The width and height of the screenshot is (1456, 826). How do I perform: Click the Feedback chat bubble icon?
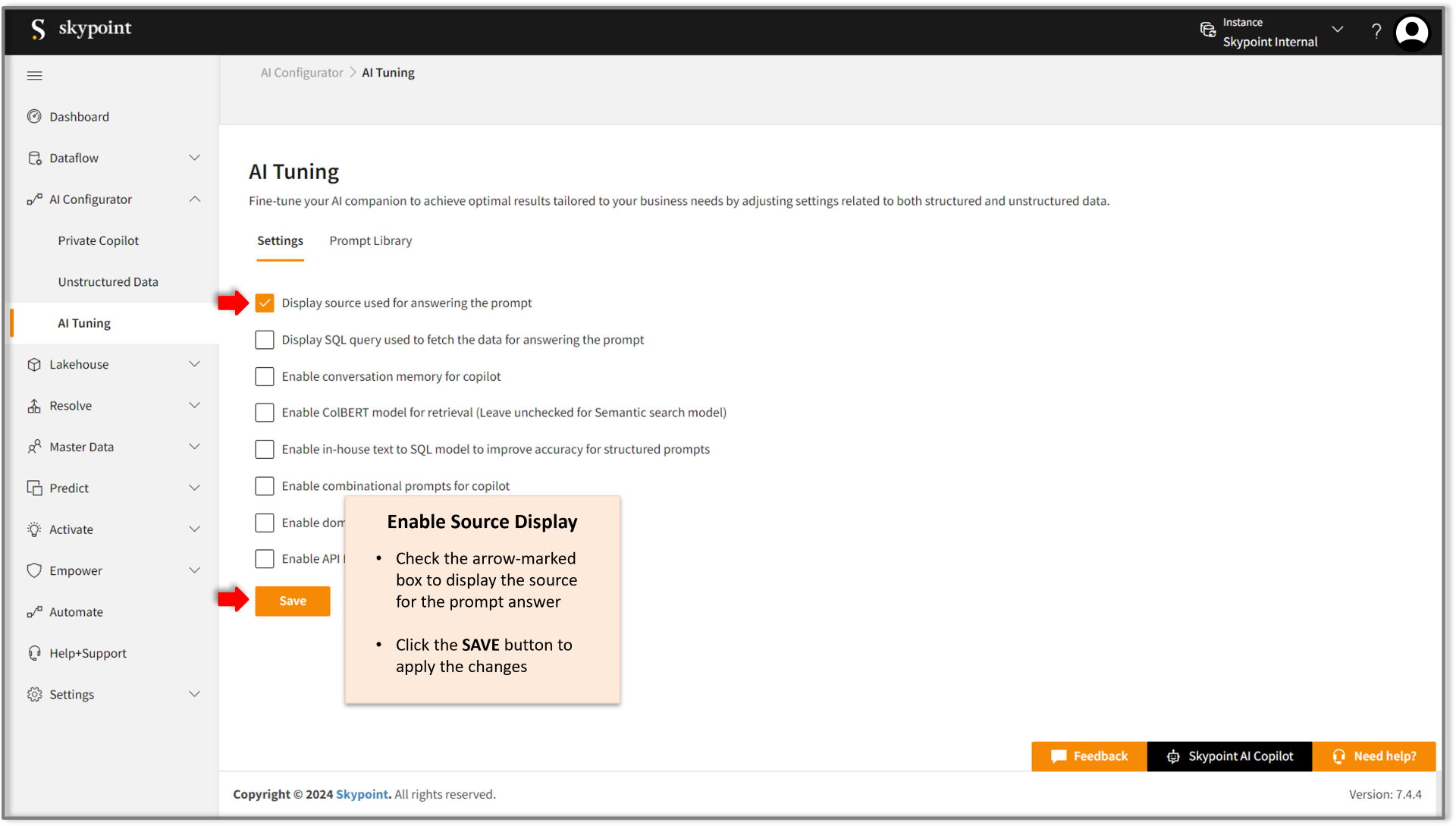pyautogui.click(x=1059, y=757)
